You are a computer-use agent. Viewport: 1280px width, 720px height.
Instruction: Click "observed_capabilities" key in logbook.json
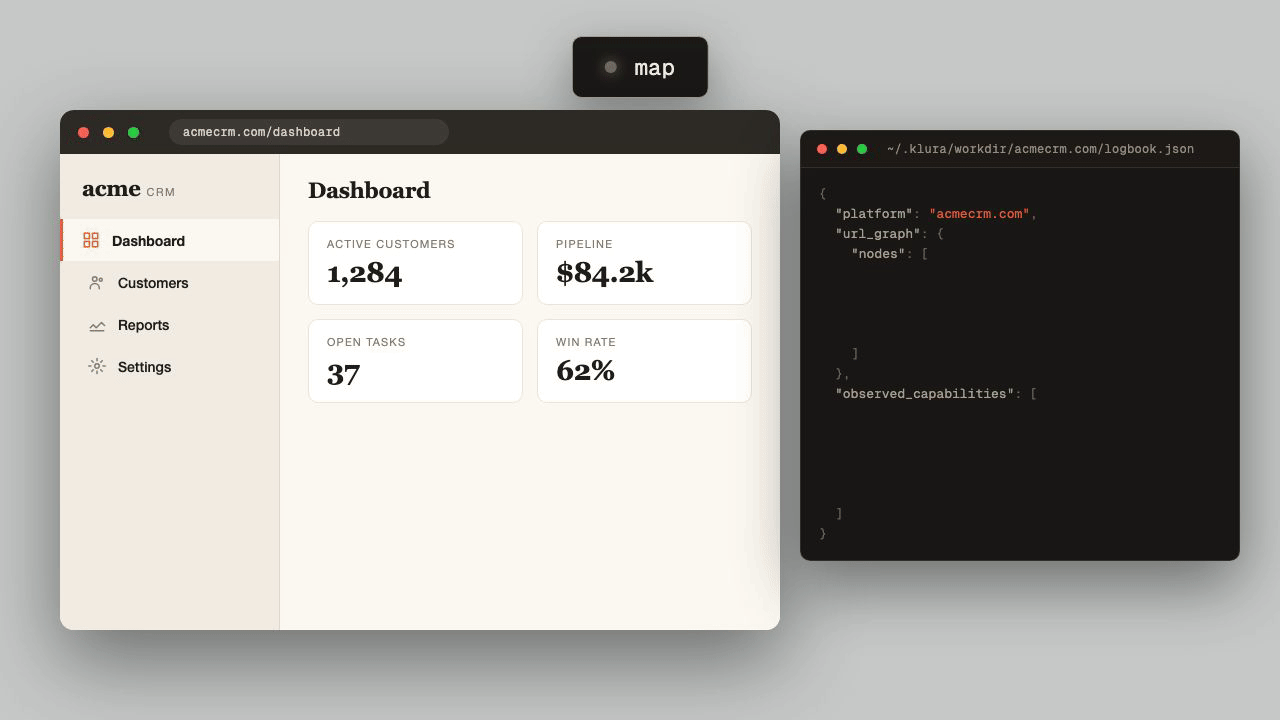(925, 393)
